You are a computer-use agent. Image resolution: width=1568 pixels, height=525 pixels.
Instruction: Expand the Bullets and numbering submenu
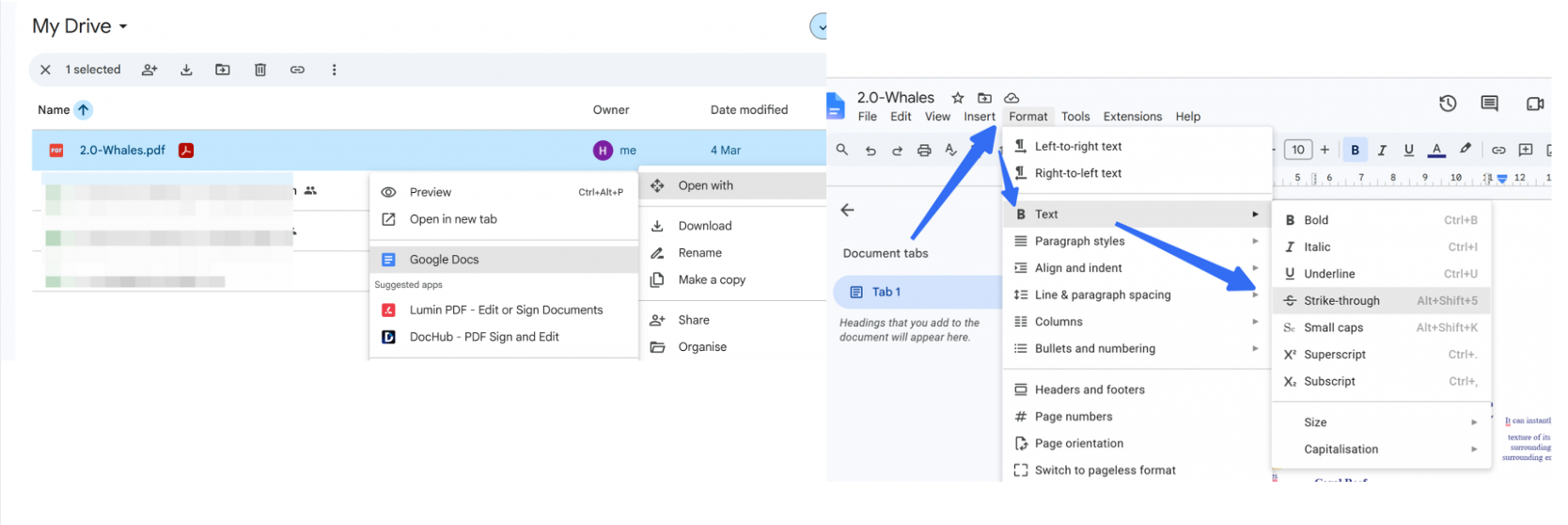1137,348
